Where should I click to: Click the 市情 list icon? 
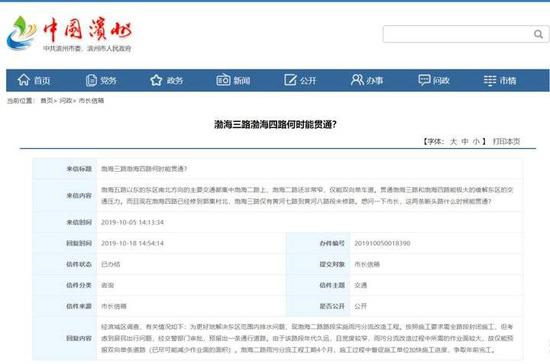tap(490, 80)
